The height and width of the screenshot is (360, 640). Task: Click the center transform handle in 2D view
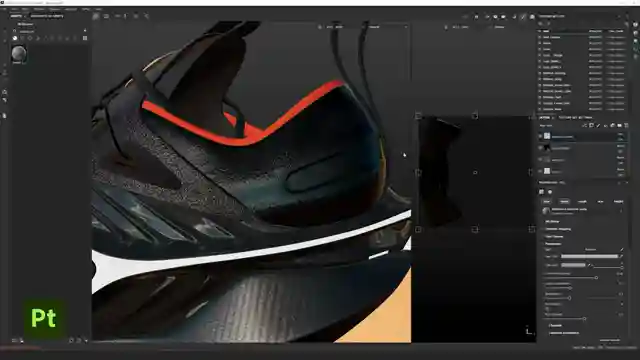(x=475, y=173)
